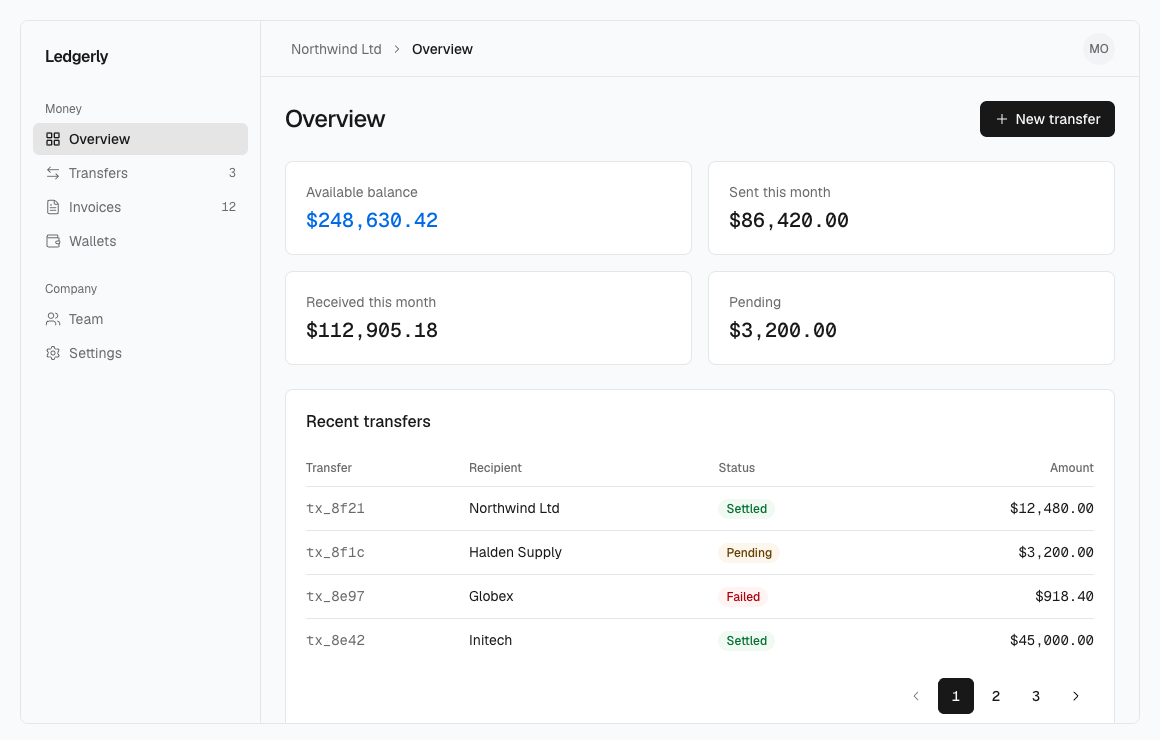
Task: Open the Wallets sidebar item
Action: tap(141, 241)
